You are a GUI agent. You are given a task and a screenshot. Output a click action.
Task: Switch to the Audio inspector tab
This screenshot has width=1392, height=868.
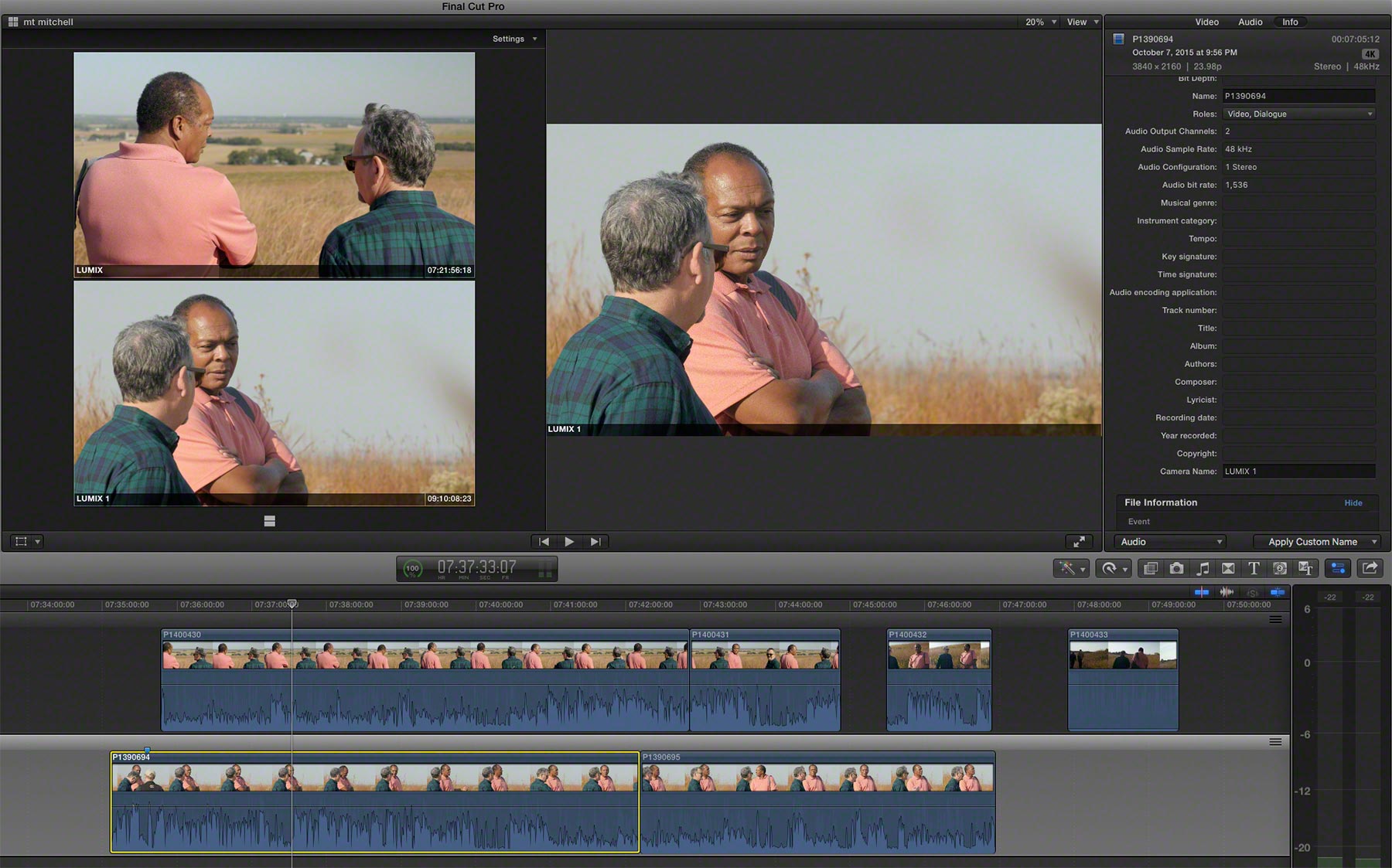1250,22
